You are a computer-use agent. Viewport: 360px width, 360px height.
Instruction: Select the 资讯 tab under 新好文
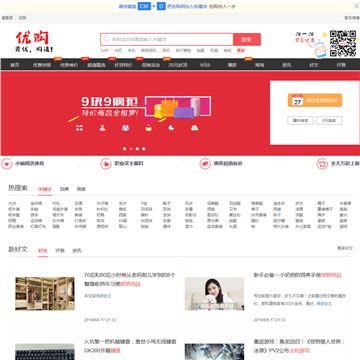pyautogui.click(x=77, y=251)
